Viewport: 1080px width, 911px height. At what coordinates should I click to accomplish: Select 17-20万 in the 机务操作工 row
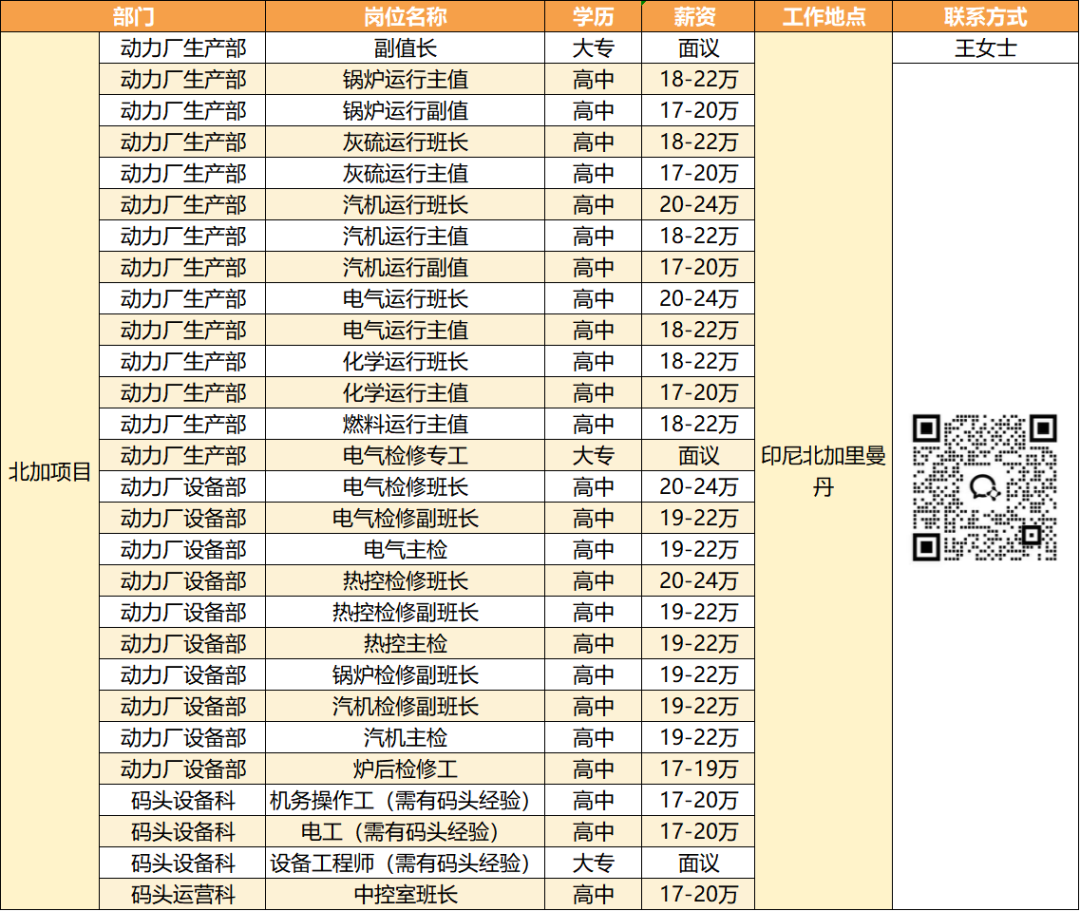698,800
